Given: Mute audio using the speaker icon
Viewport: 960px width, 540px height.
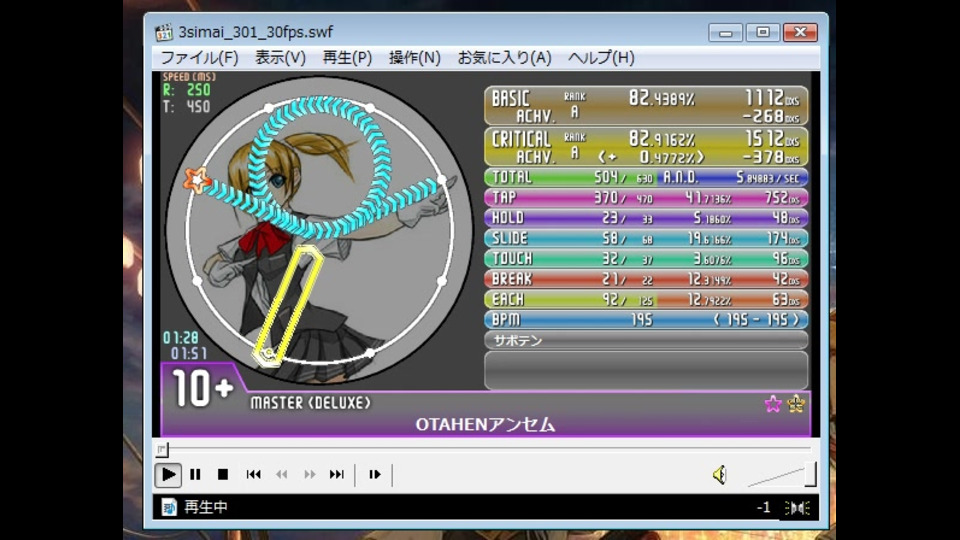Looking at the screenshot, I should click(x=720, y=474).
